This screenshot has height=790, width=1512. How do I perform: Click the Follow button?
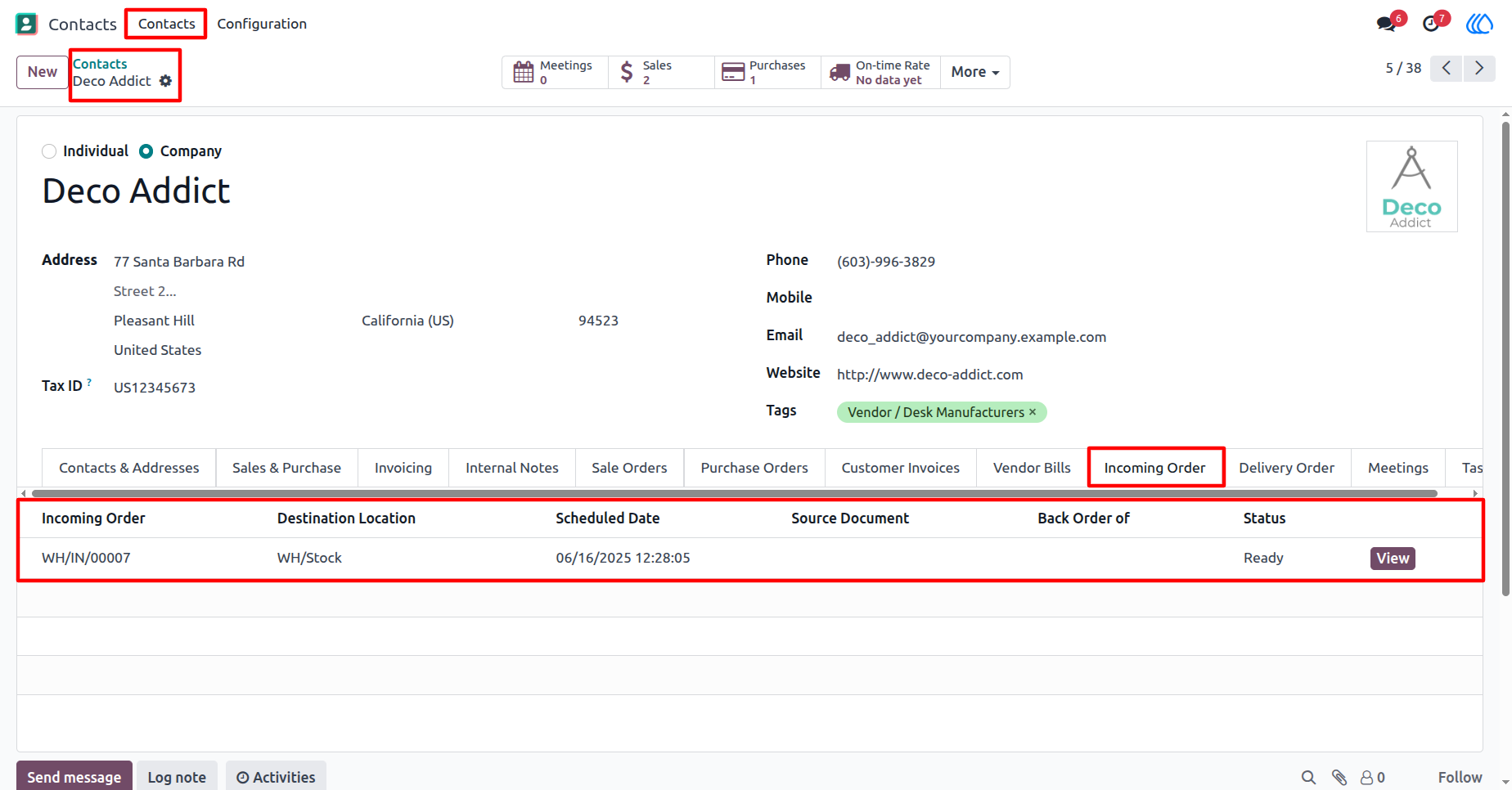[x=1460, y=778]
